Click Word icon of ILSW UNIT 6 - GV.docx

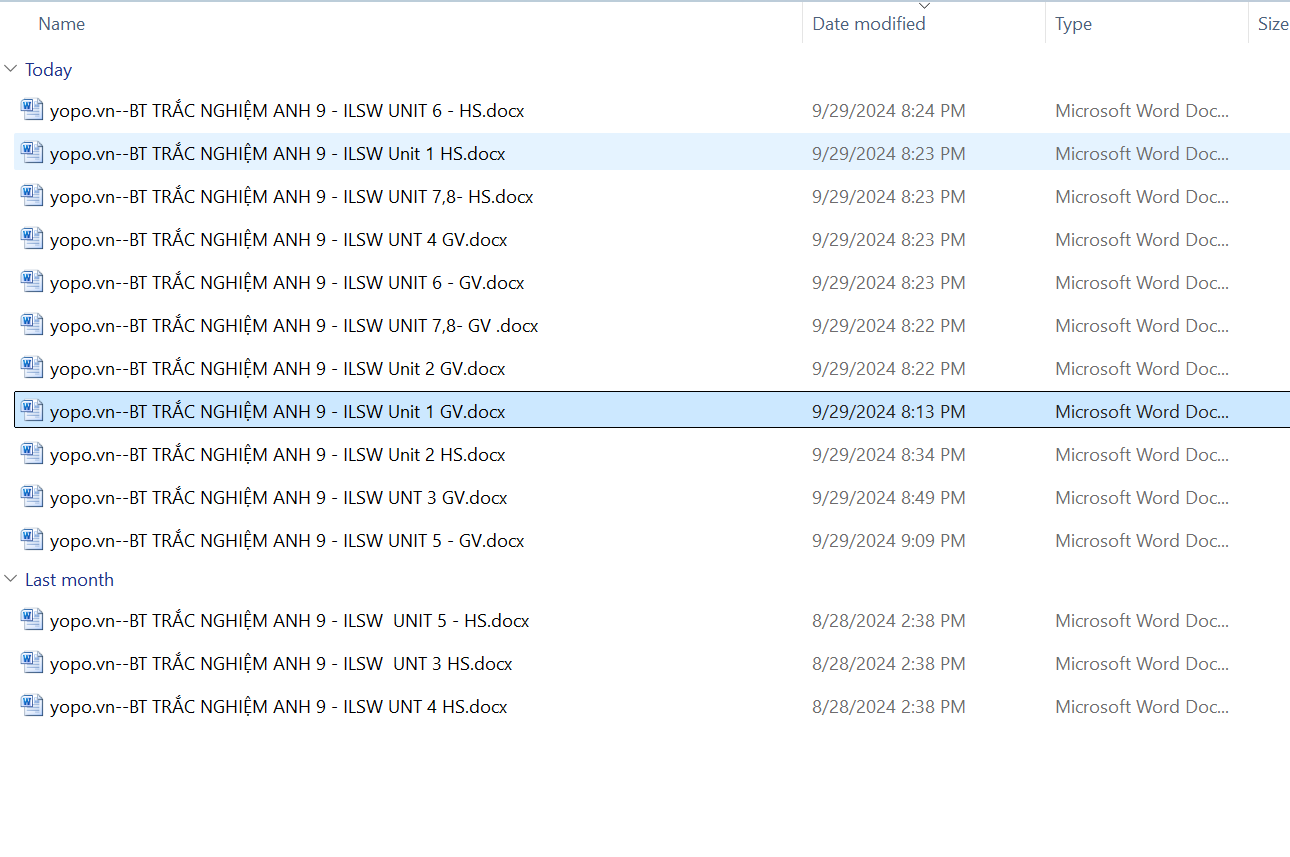(x=32, y=282)
